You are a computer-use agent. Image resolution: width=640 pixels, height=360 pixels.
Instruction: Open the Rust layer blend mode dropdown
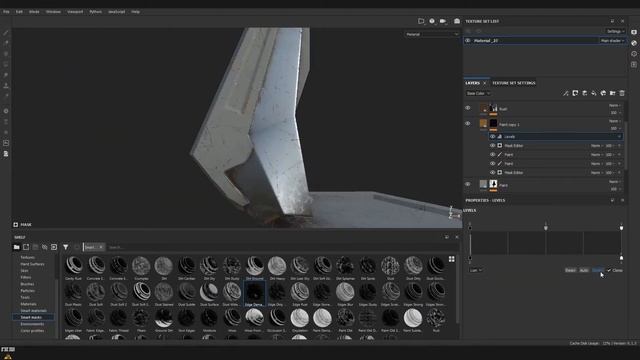tap(615, 105)
